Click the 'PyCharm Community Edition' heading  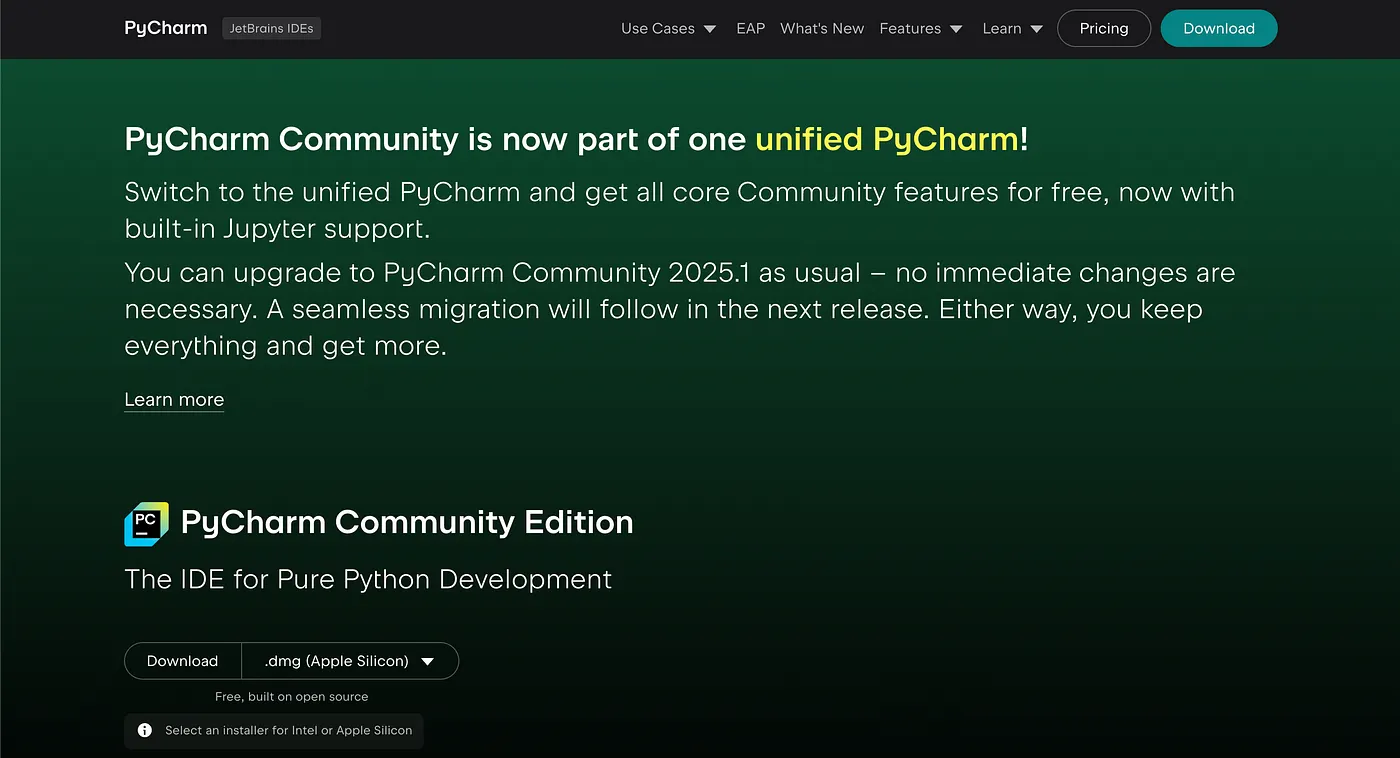click(x=407, y=522)
